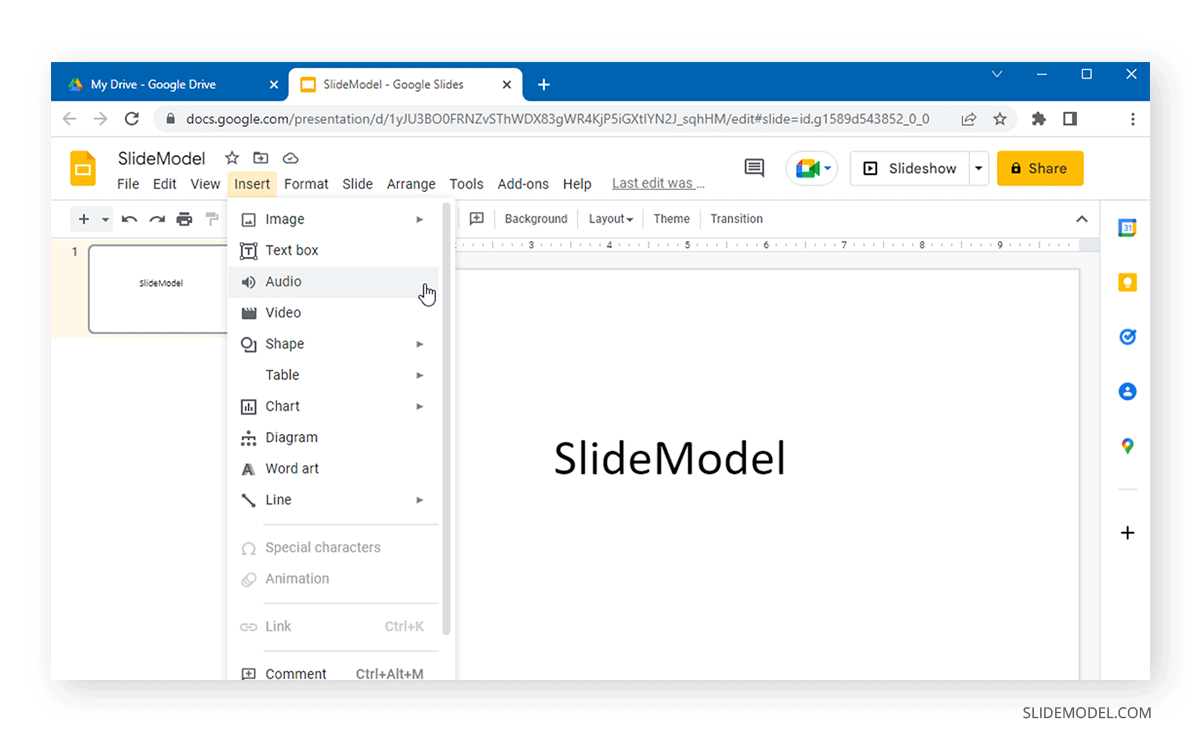This screenshot has width=1200, height=743.
Task: Choose Text box from Insert menu
Action: 334,250
